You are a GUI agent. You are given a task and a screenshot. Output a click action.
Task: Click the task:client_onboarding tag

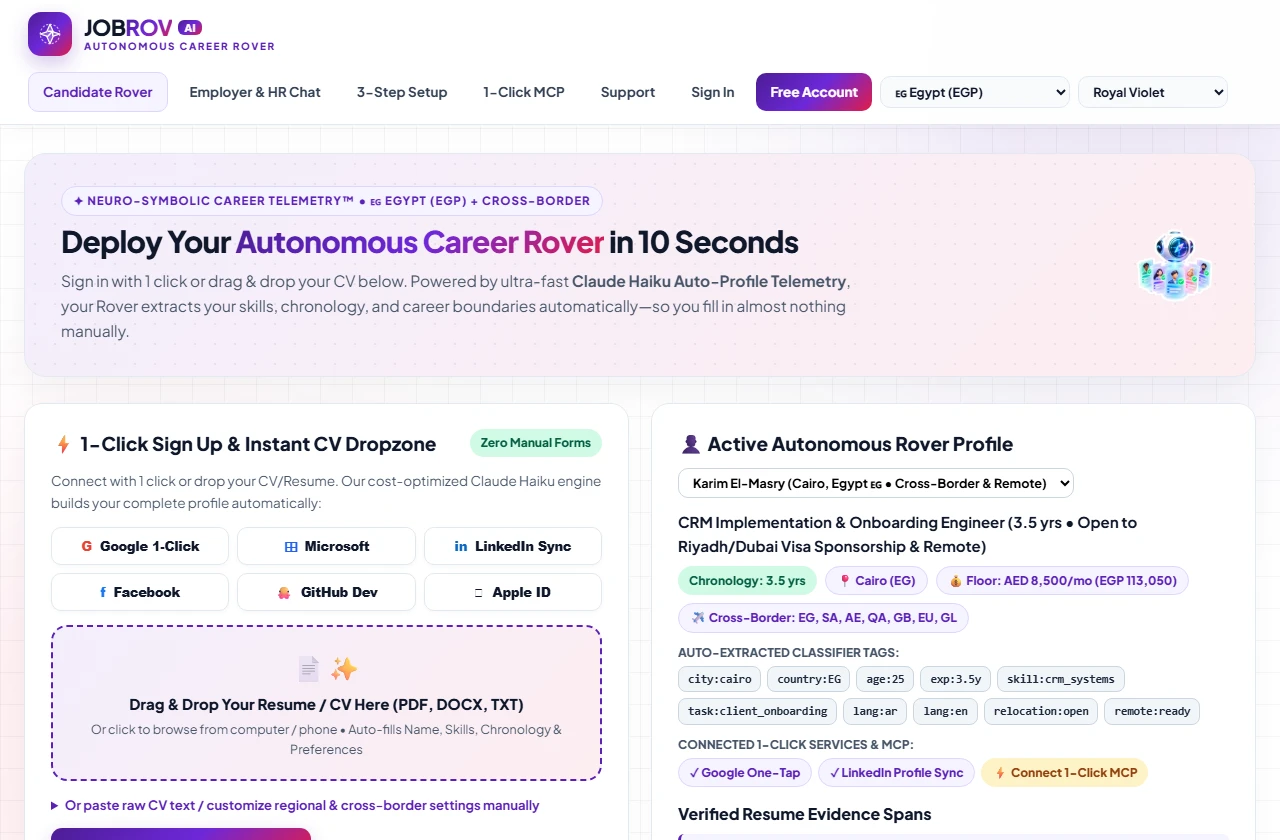point(758,711)
